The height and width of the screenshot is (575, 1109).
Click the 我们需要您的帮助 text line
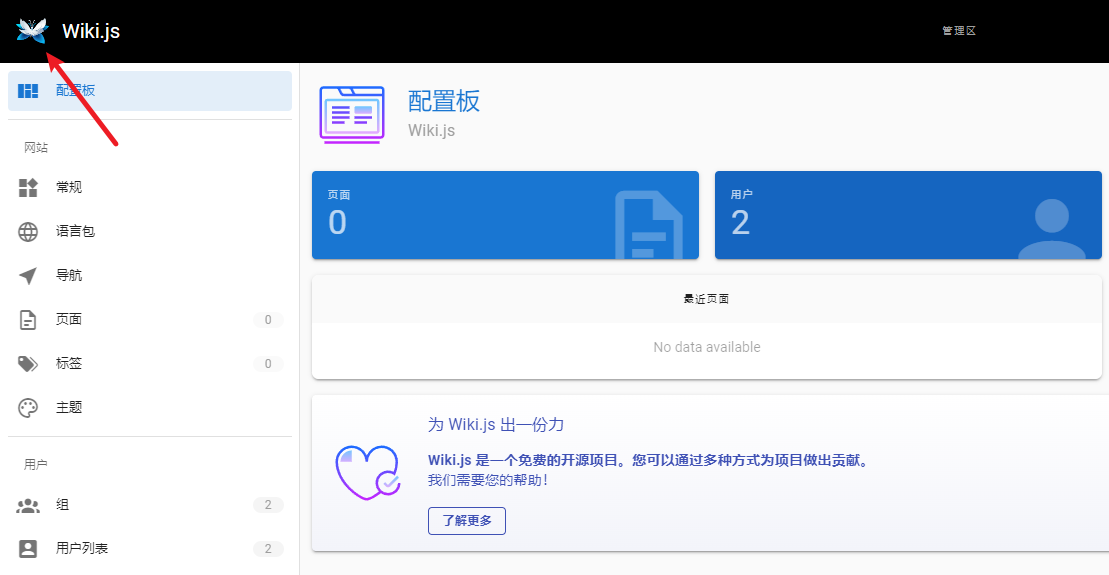point(488,480)
